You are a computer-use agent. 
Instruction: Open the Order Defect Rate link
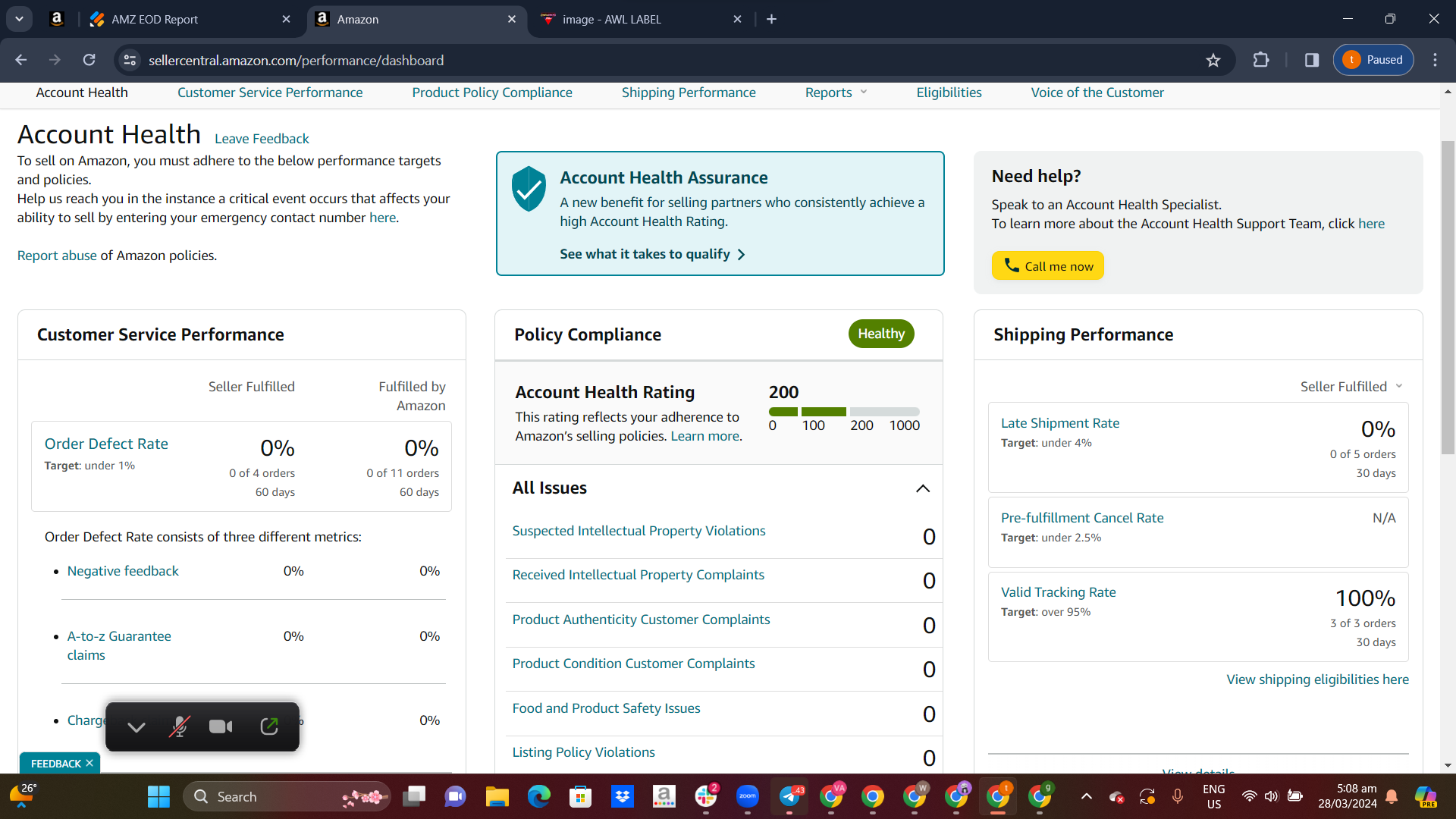click(x=106, y=444)
